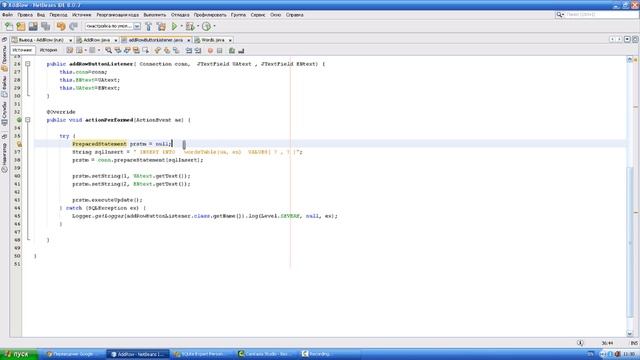The width and height of the screenshot is (640, 360).
Task: Open dropdown arrow next to Profile icon
Action: click(x=215, y=27)
